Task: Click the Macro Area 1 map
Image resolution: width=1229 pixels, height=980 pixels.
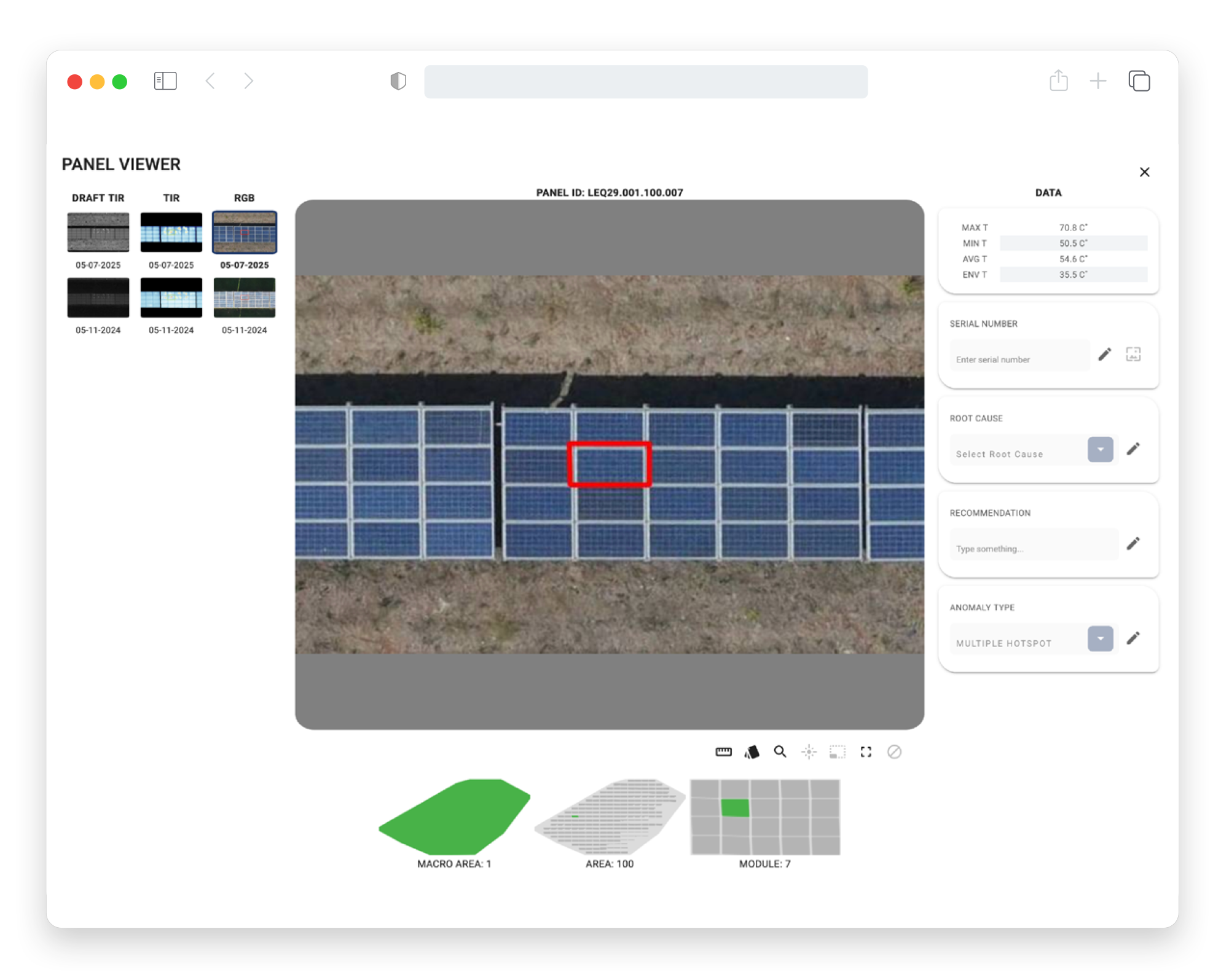Action: point(454,817)
